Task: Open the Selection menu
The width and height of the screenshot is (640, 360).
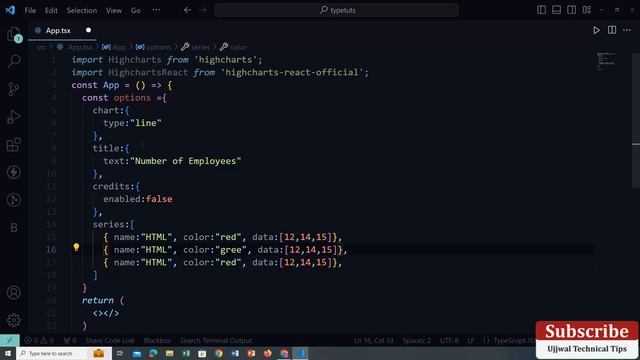Action: 82,10
